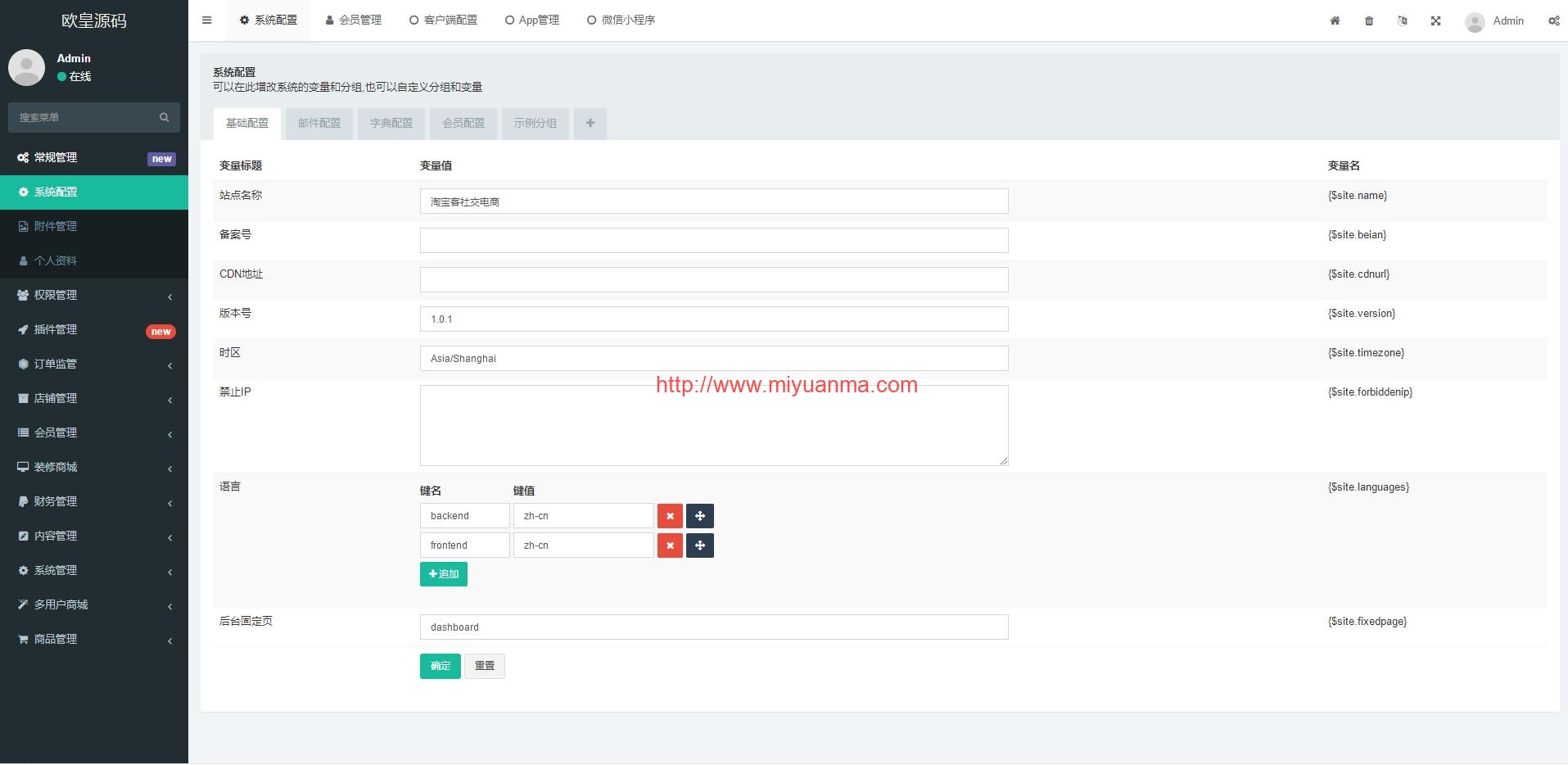Click the {$site.timezone} variable text
This screenshot has height=765, width=1568.
click(x=1366, y=353)
